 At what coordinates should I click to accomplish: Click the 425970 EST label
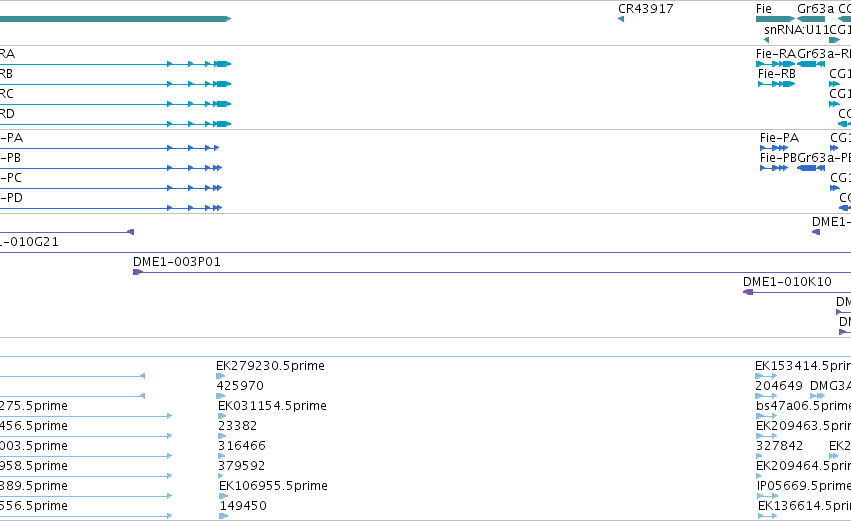click(240, 386)
